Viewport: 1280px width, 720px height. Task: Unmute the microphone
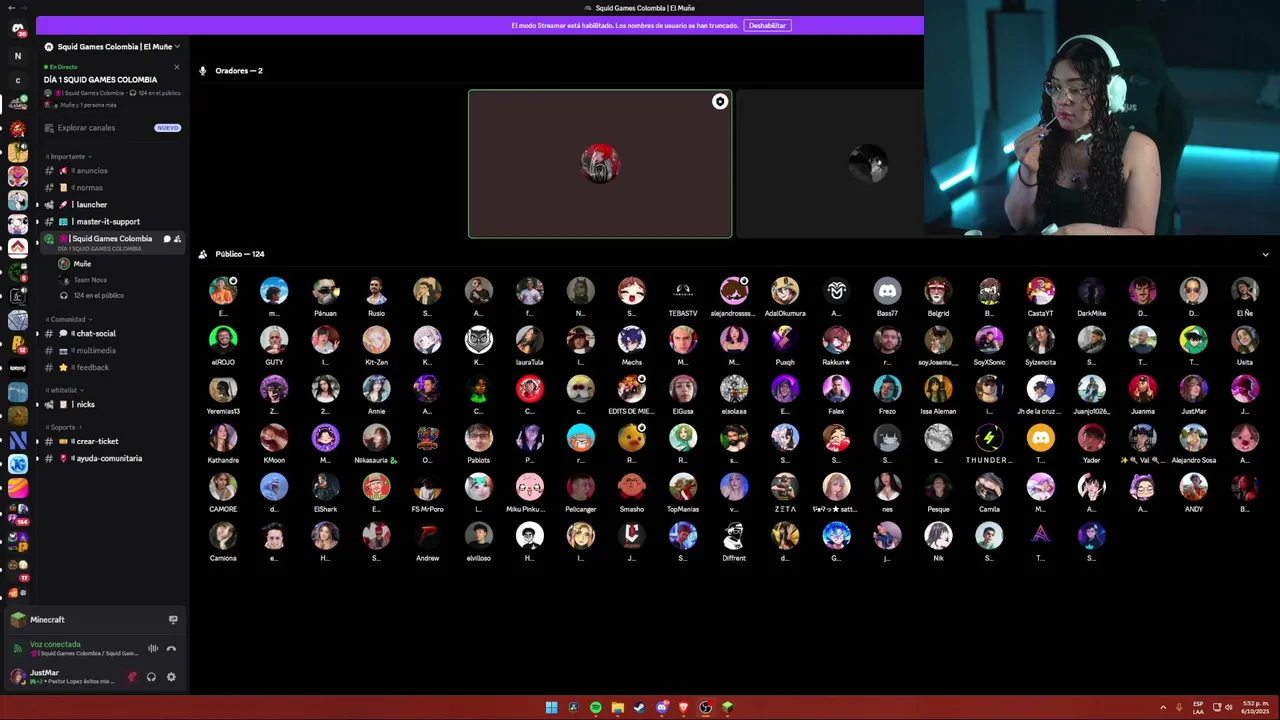(132, 677)
